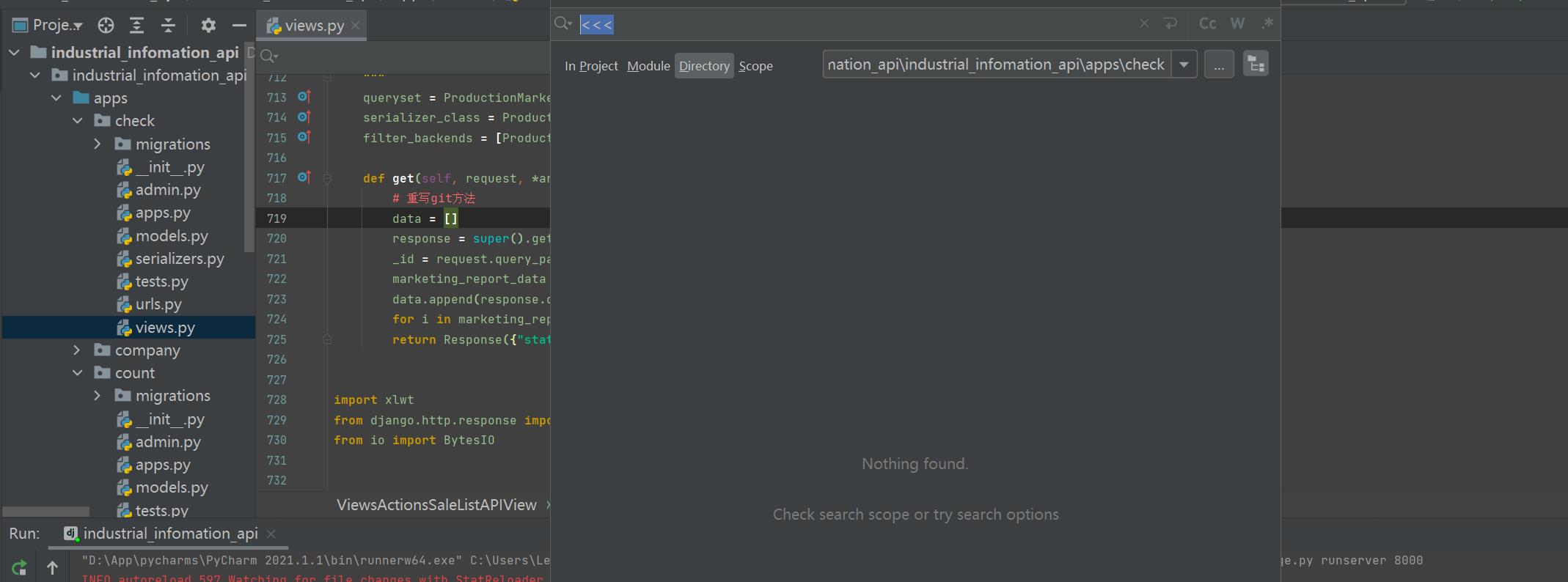
Task: Click the new line icon in search field
Action: point(1170,23)
